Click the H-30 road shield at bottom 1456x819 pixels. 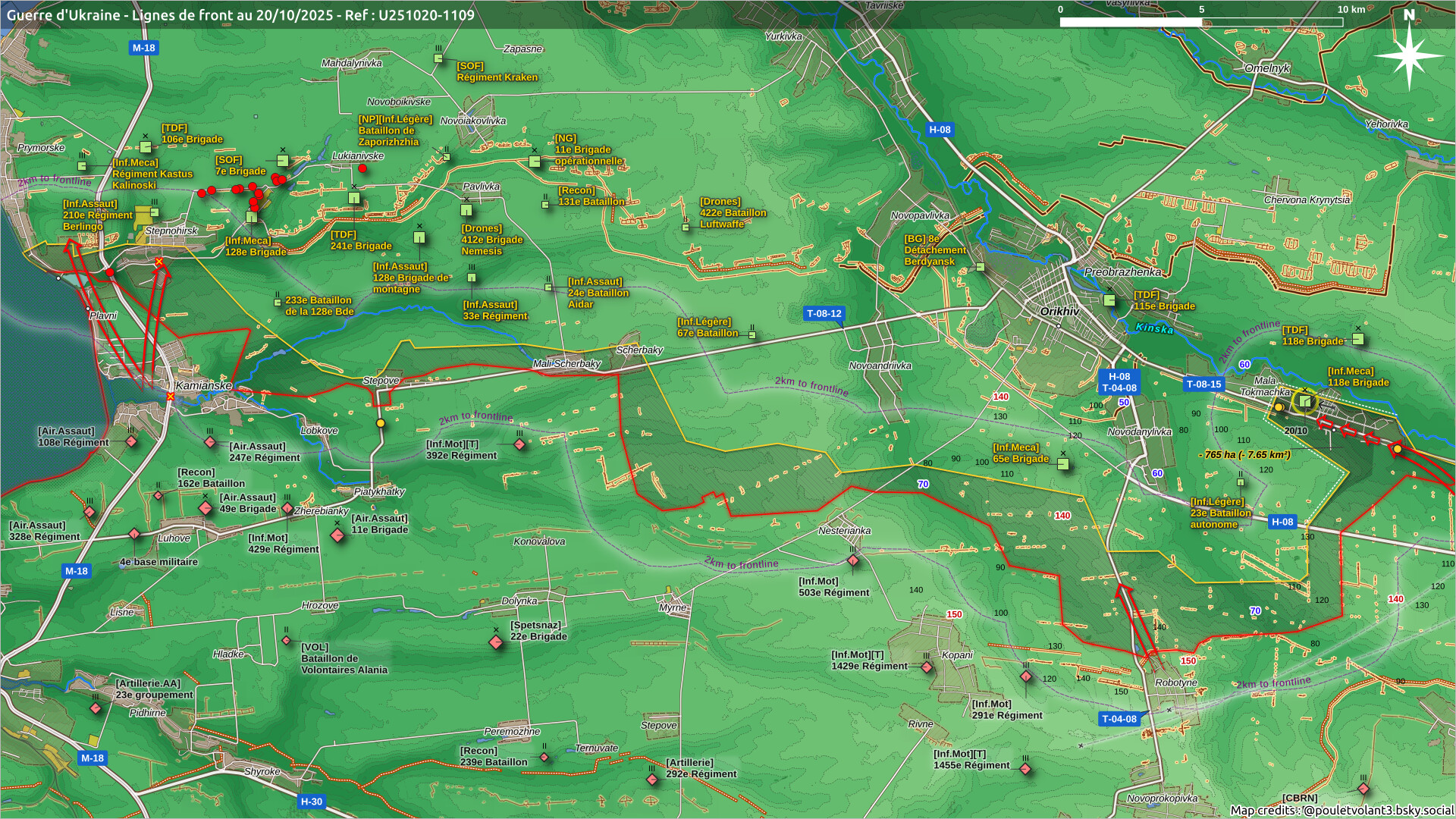click(x=311, y=801)
